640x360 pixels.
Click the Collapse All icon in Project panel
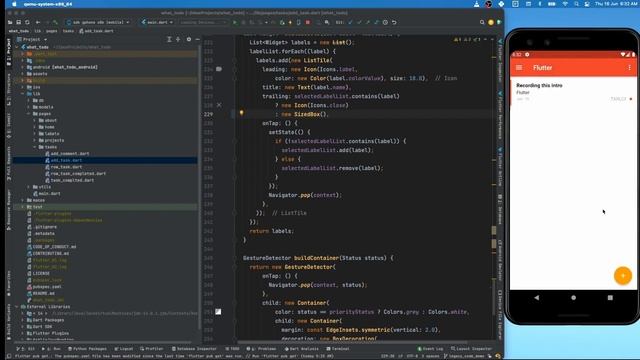(x=178, y=39)
